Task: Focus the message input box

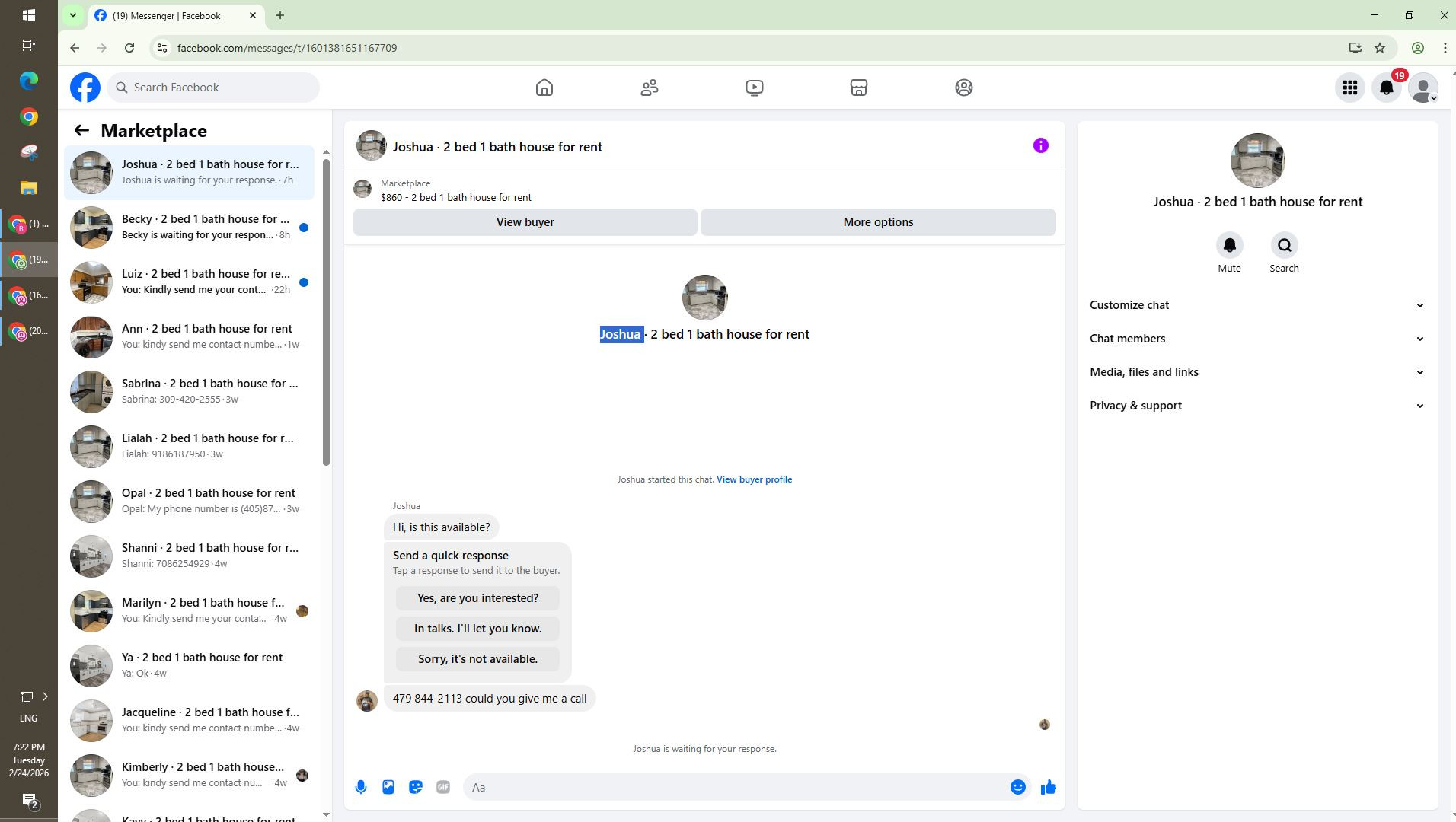Action: (x=735, y=787)
